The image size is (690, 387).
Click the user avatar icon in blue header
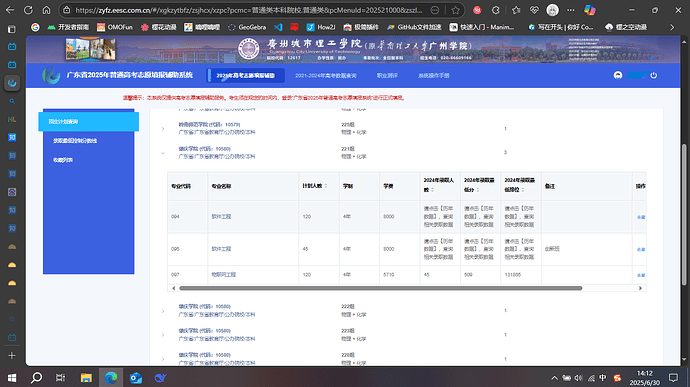click(x=618, y=75)
